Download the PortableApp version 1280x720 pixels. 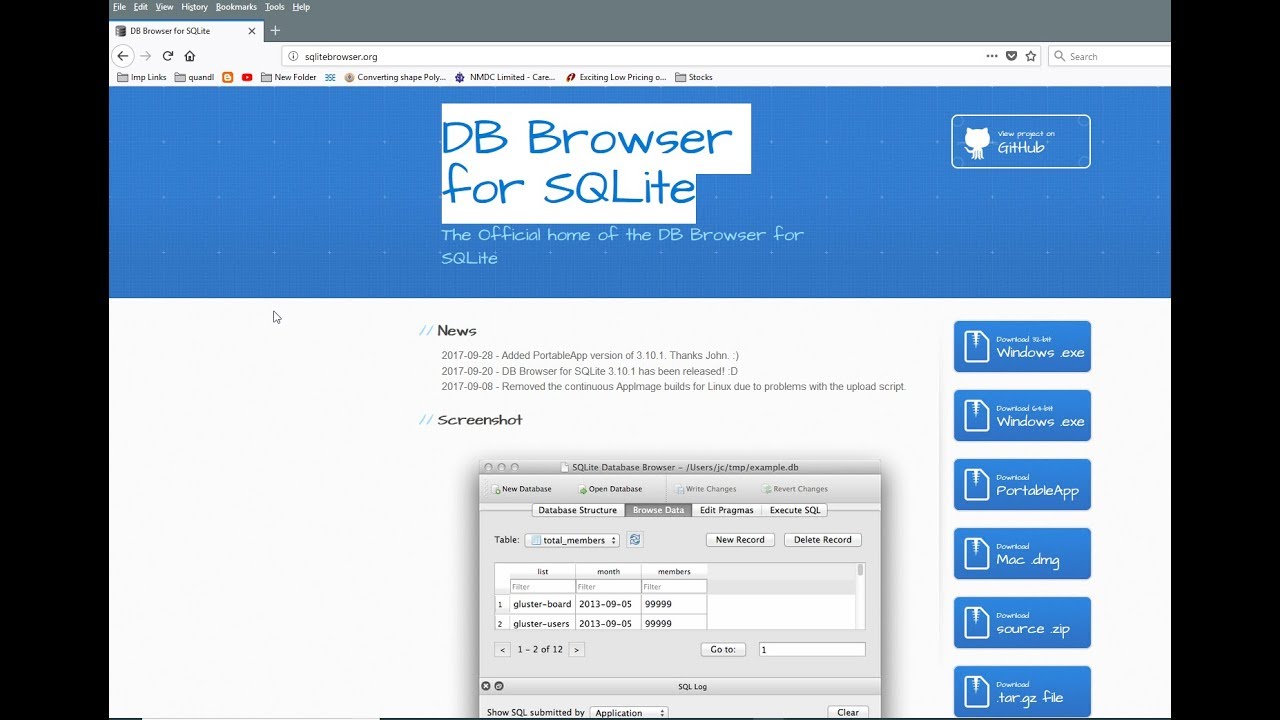coord(1022,484)
